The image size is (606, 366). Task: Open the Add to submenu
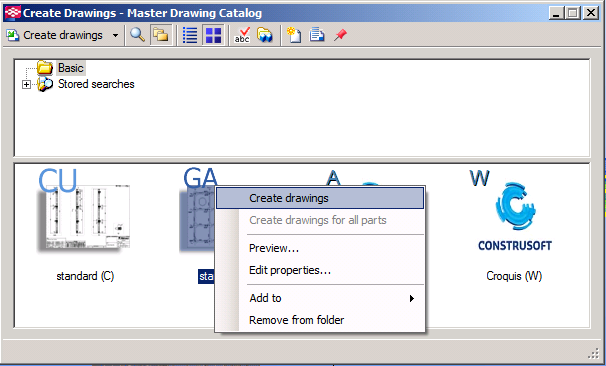320,298
